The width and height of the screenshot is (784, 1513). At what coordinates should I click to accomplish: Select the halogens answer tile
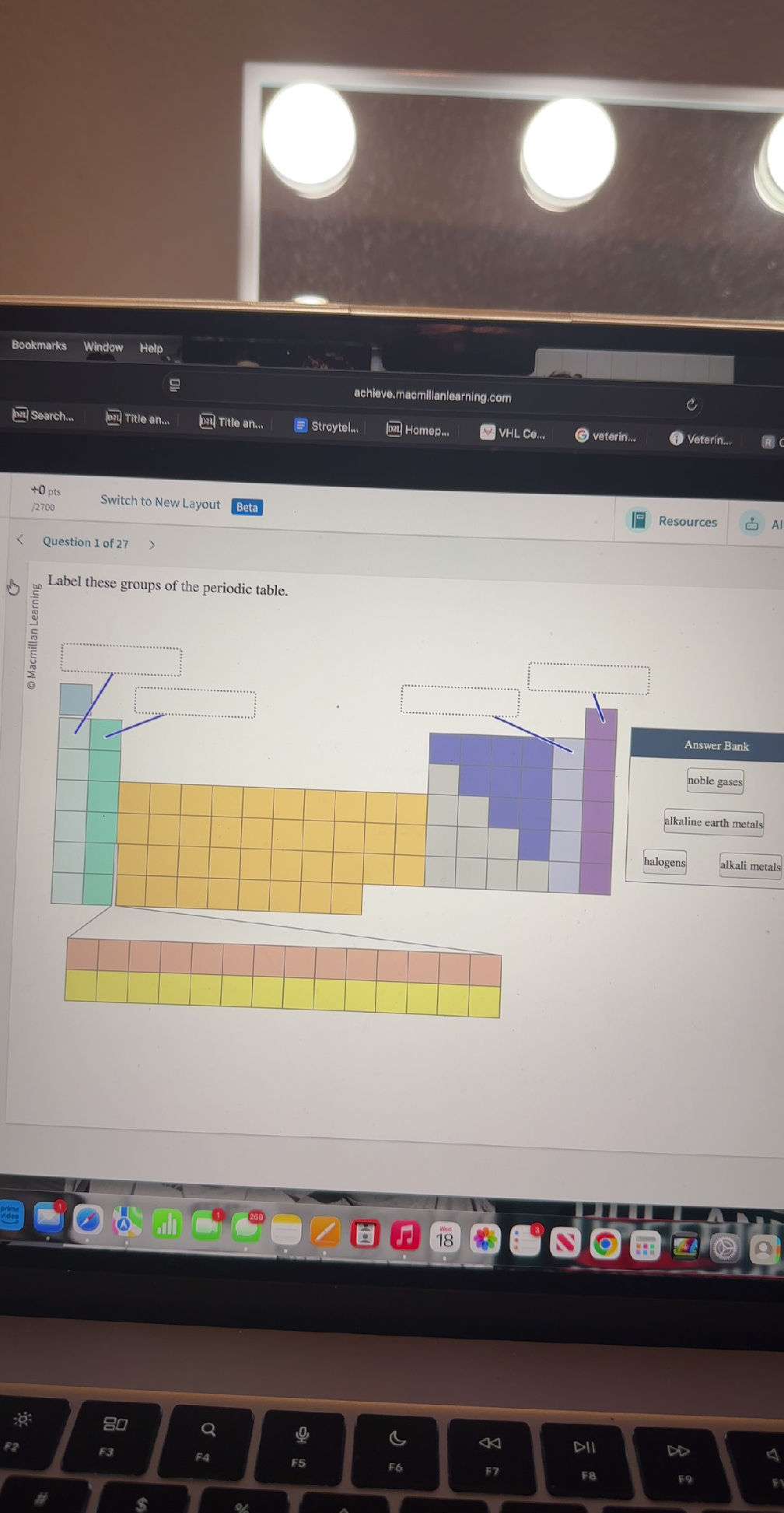point(664,862)
